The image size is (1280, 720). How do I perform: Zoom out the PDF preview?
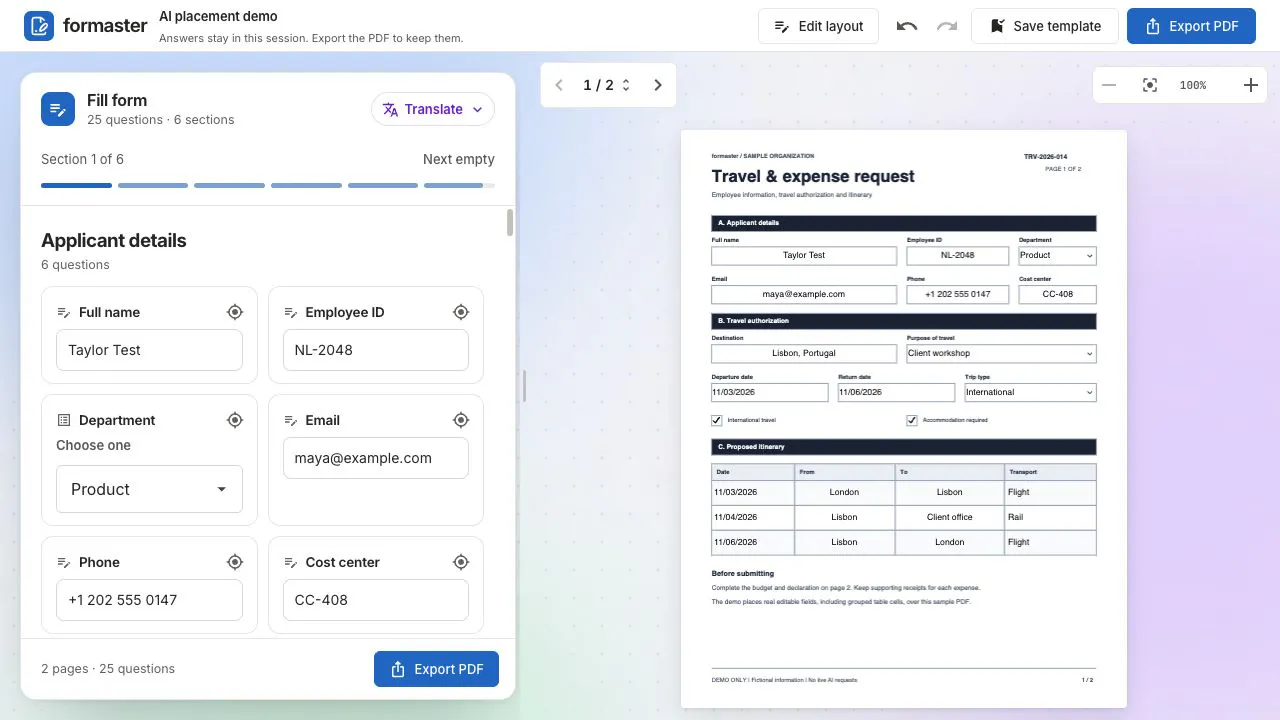click(x=1109, y=85)
